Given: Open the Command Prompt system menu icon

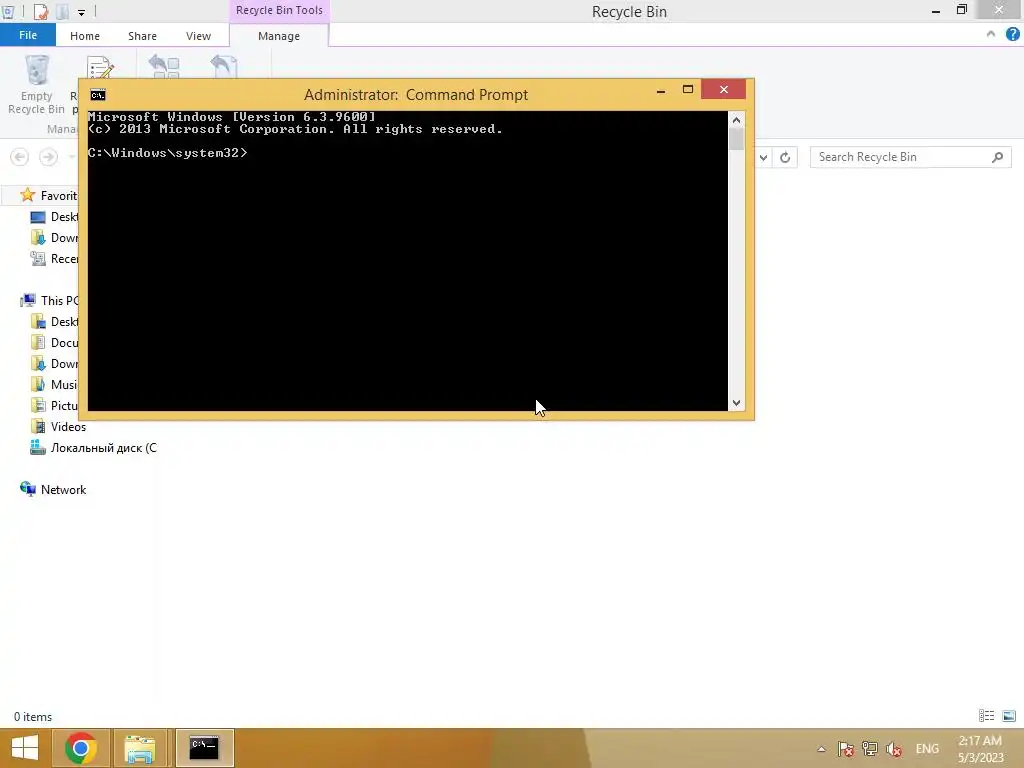Looking at the screenshot, I should click(98, 95).
